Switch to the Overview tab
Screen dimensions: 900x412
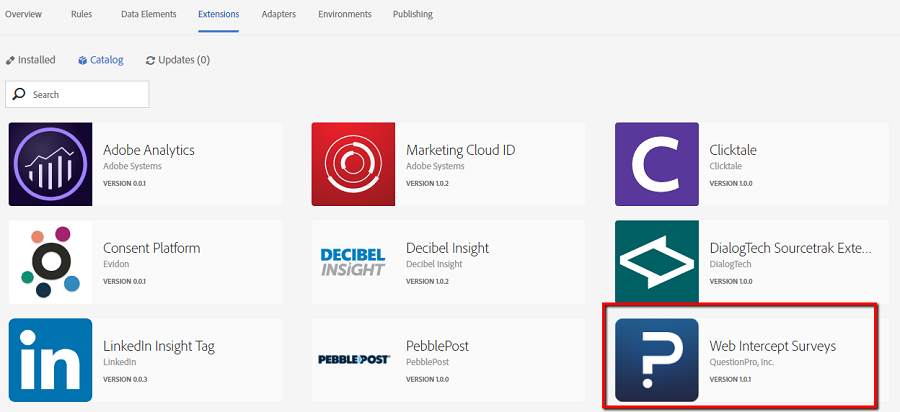click(23, 14)
